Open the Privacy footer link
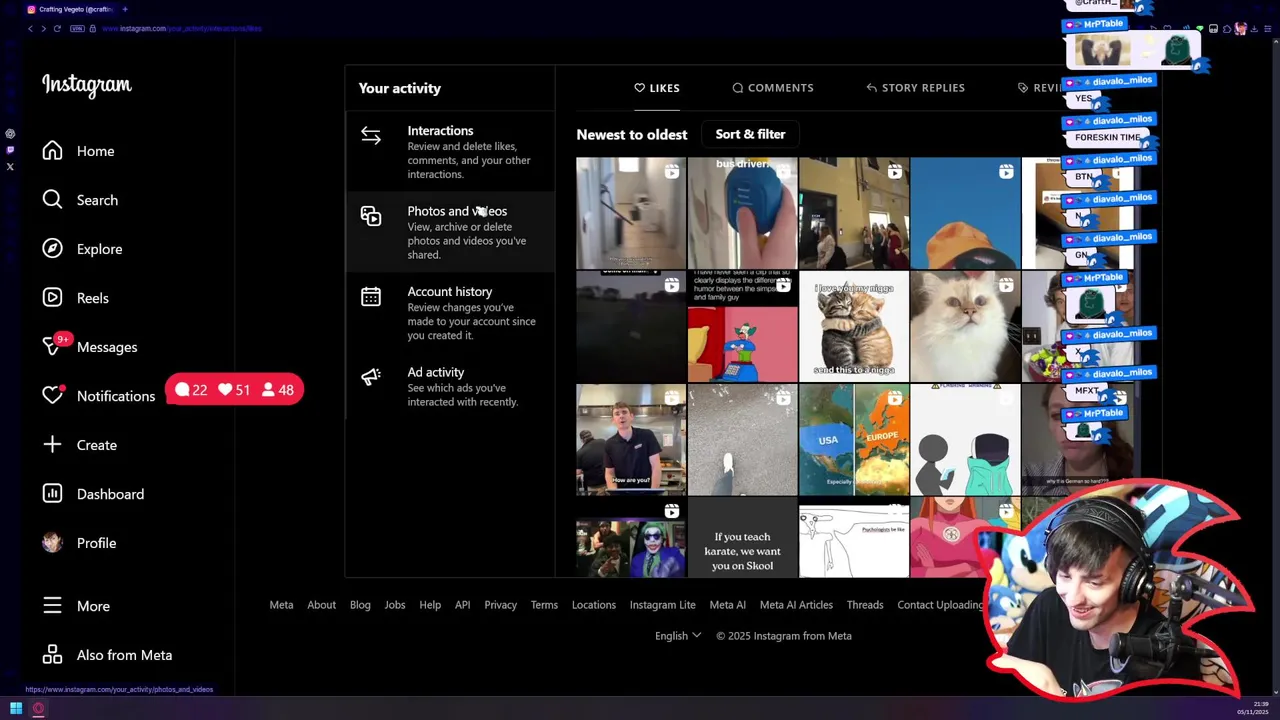Viewport: 1280px width, 720px height. tap(500, 605)
